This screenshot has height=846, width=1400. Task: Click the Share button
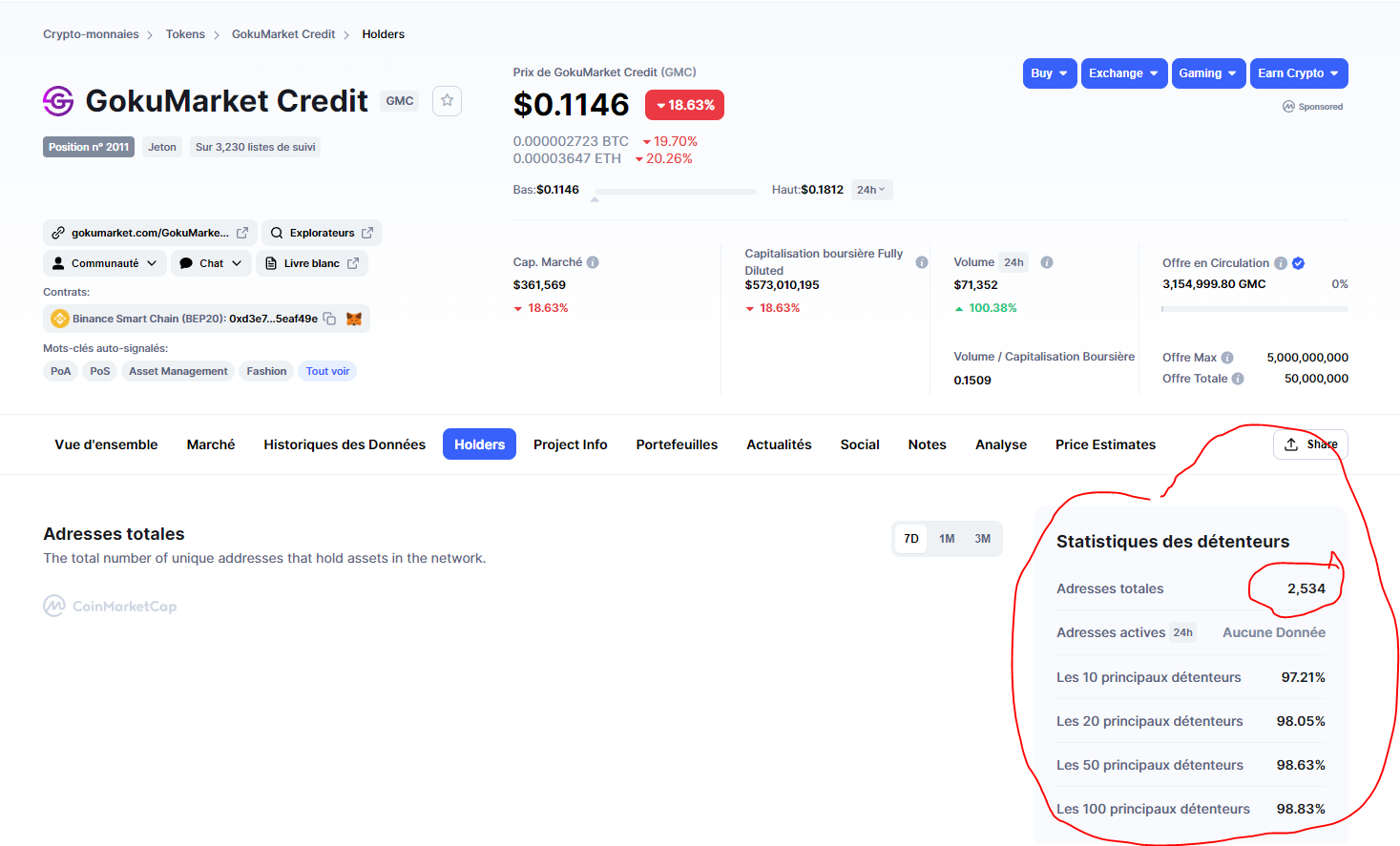click(1310, 444)
